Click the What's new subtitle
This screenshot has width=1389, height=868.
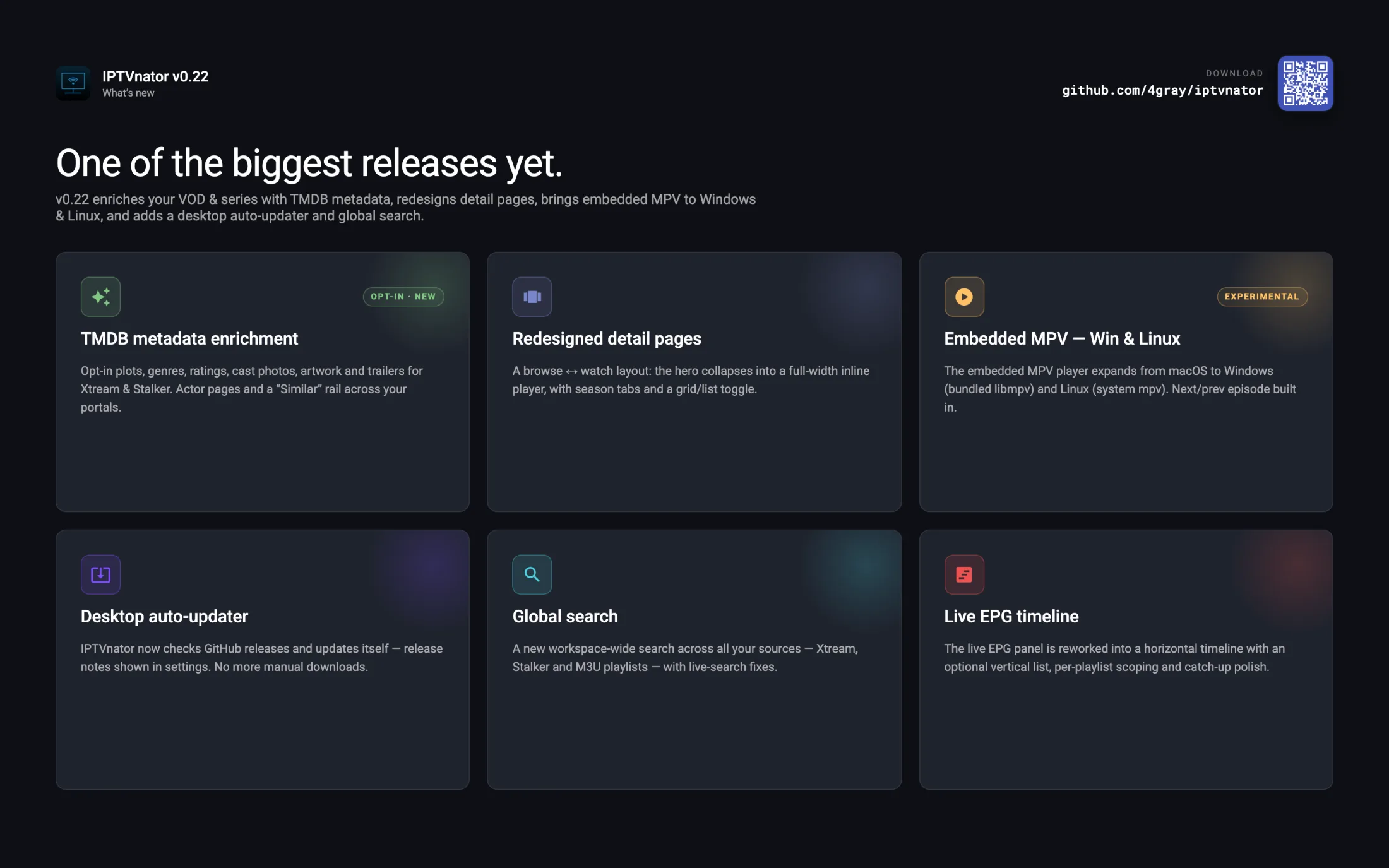(x=128, y=93)
